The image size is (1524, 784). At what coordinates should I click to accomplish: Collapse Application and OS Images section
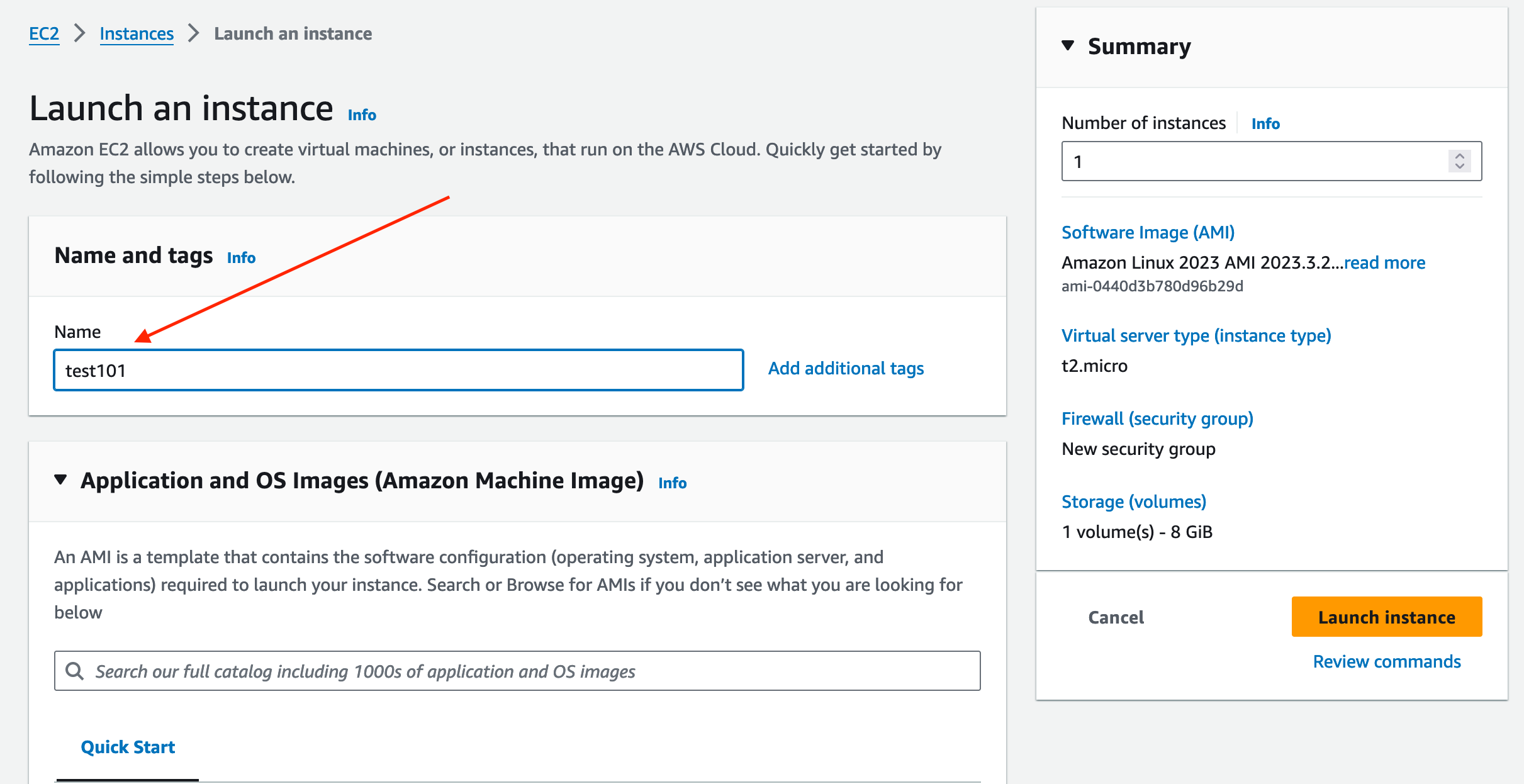[x=60, y=479]
